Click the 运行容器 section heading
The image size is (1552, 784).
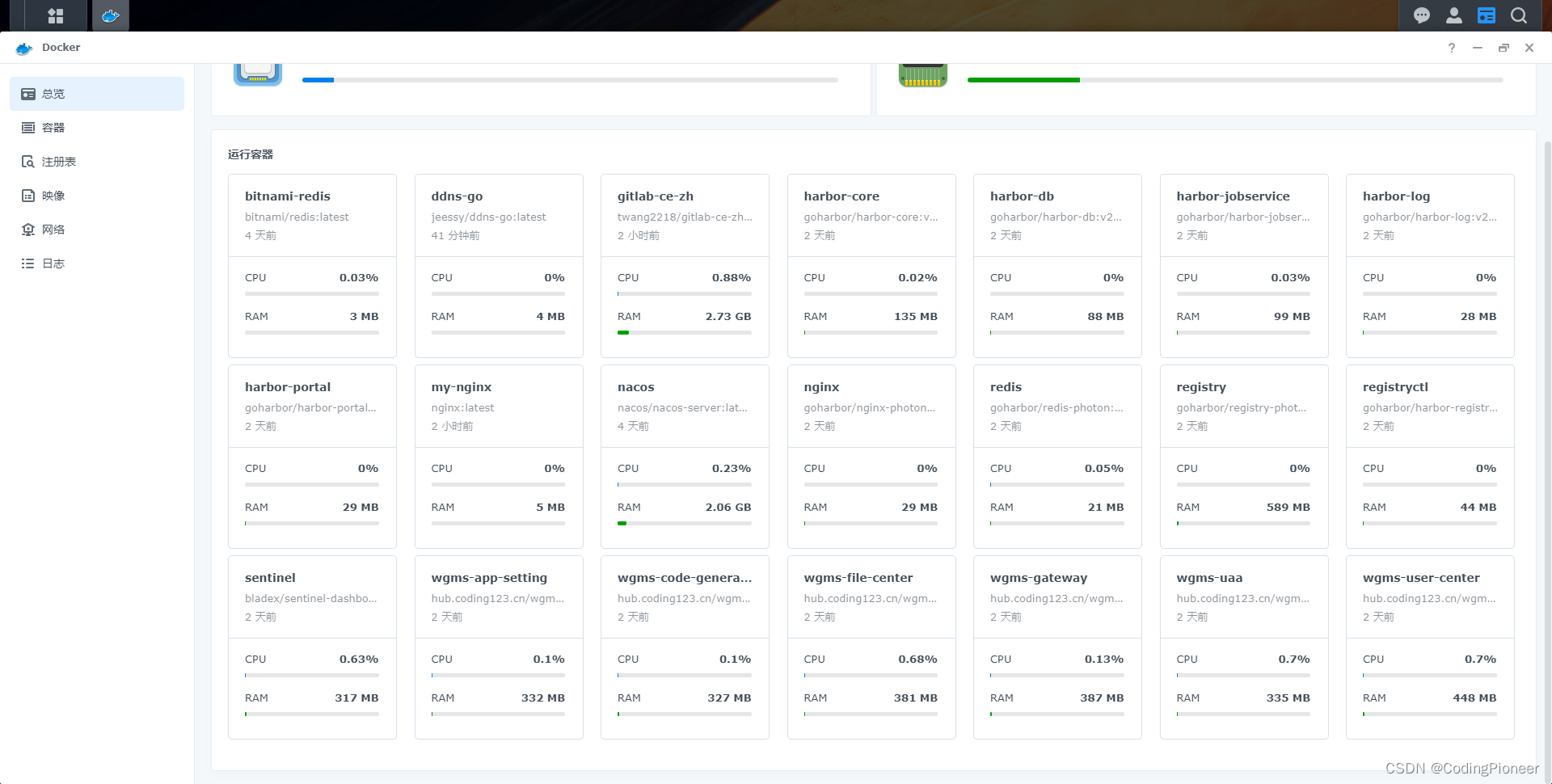(x=251, y=154)
